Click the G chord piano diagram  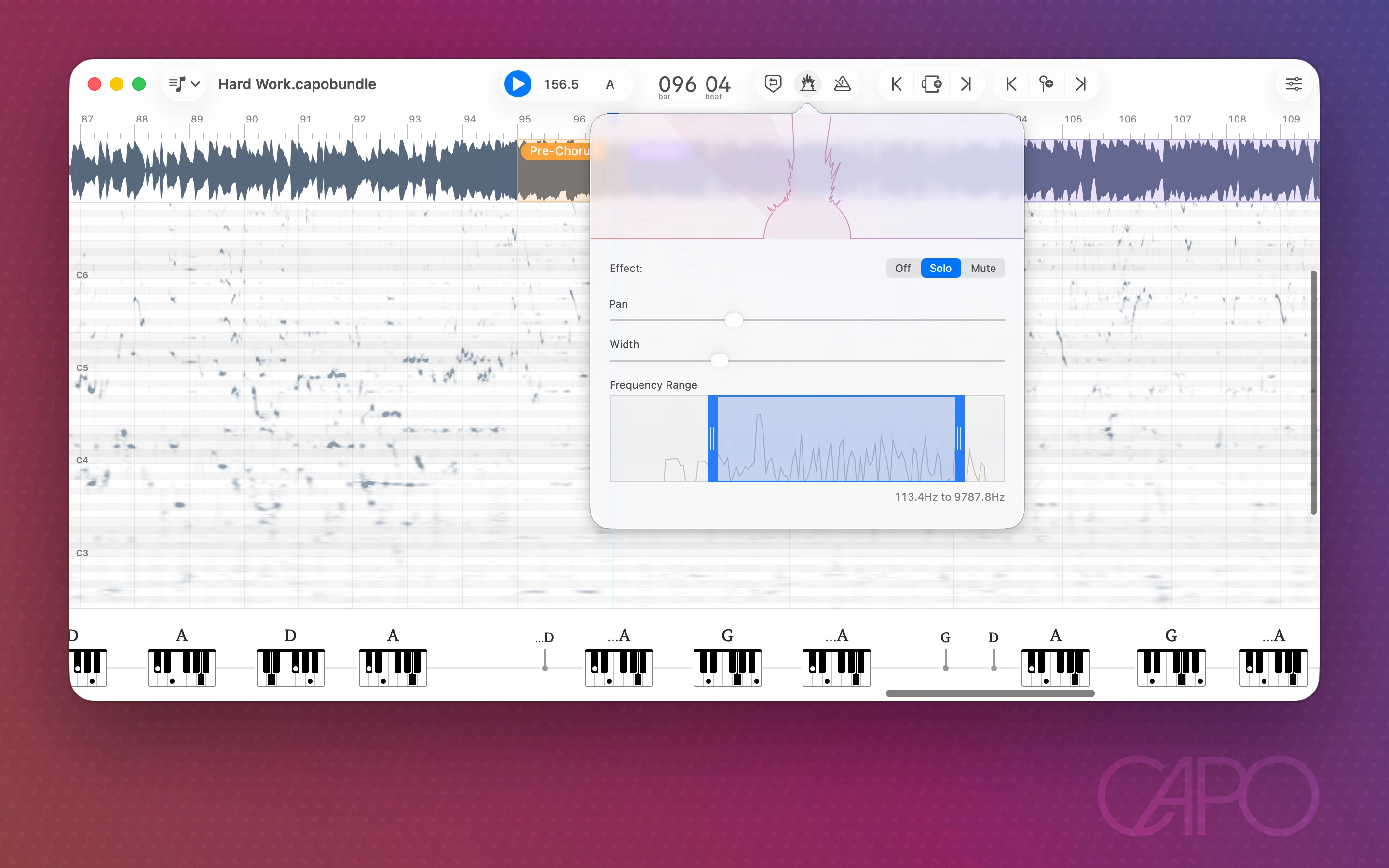click(727, 668)
